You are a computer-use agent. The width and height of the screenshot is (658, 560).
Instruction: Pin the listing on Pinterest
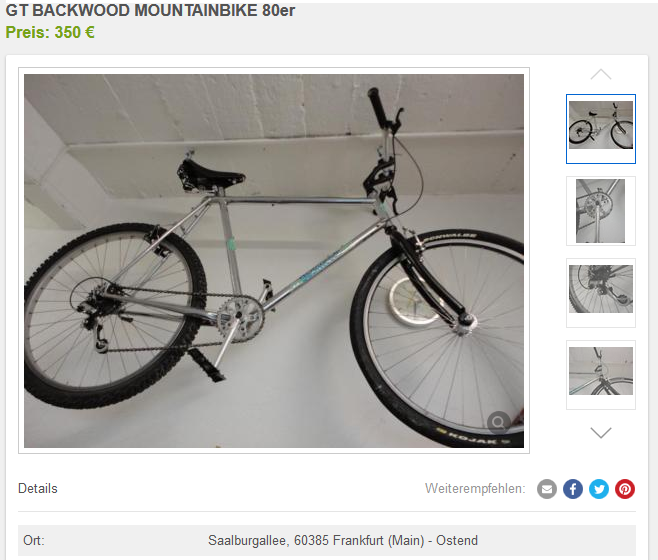point(625,489)
